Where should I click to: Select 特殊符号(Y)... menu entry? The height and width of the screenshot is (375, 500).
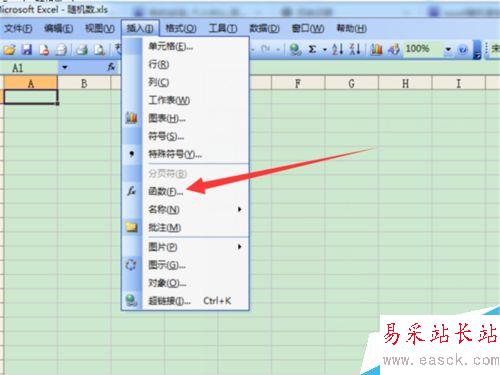click(196, 154)
